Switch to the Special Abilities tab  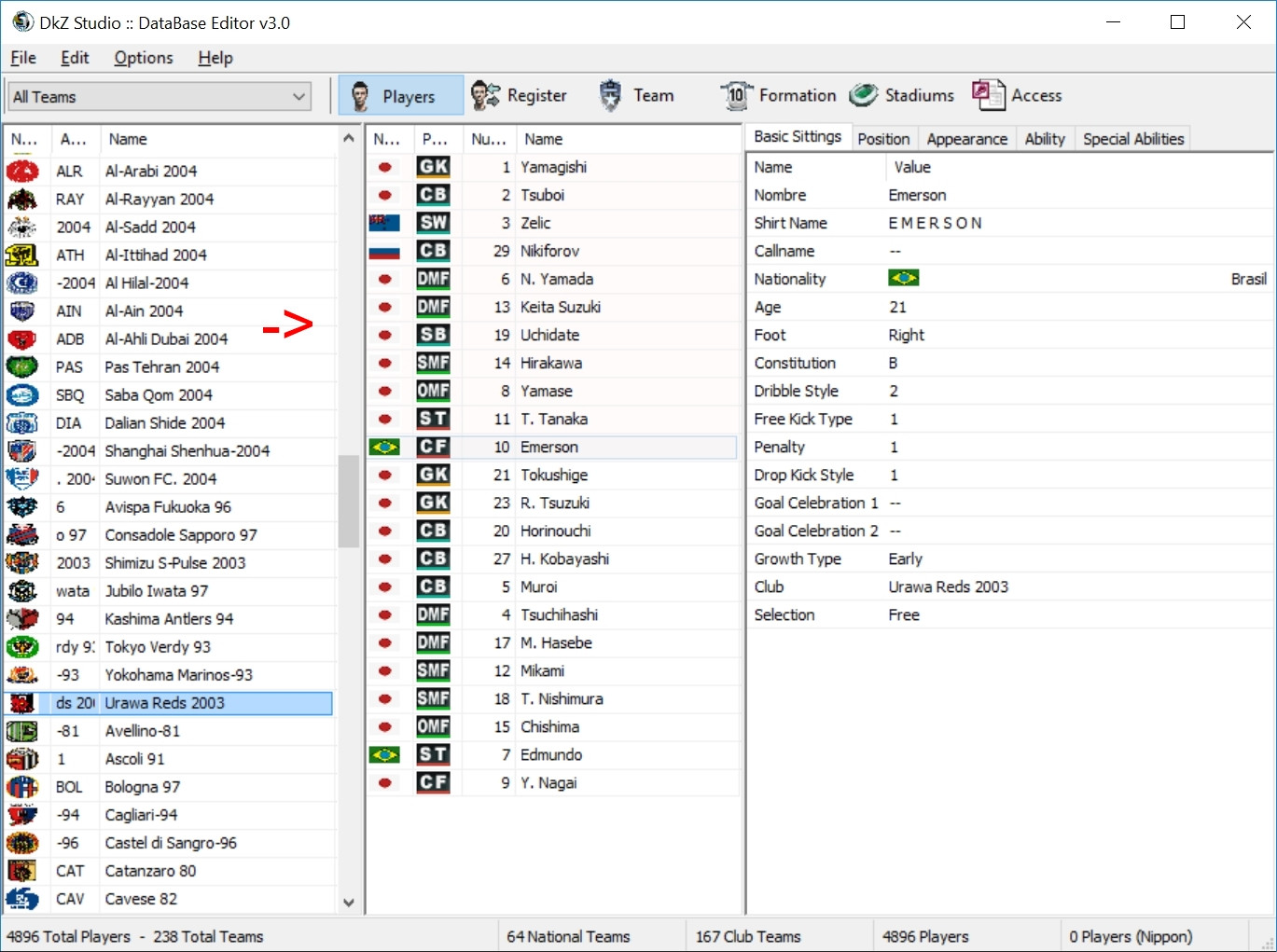tap(1133, 139)
